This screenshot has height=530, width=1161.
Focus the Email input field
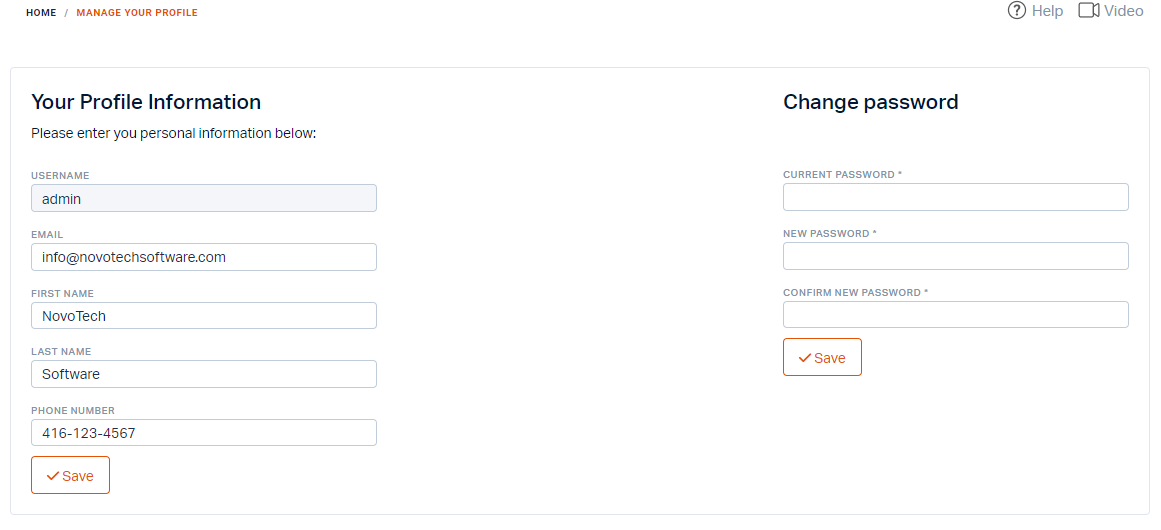(x=204, y=257)
